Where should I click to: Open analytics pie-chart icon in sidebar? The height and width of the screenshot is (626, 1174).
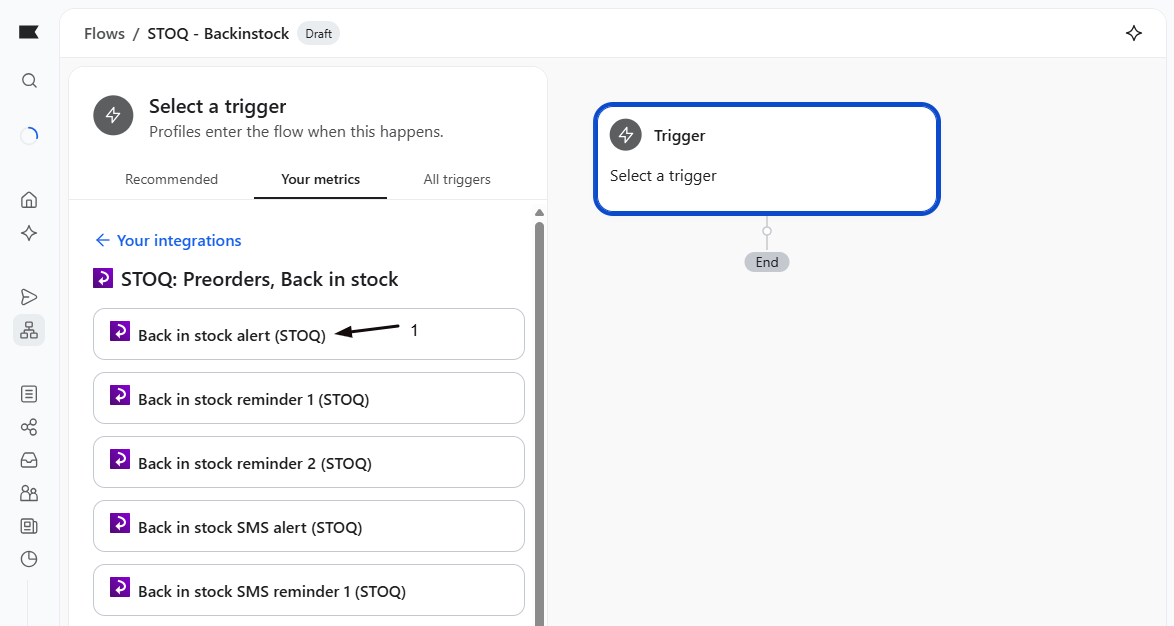(x=29, y=559)
